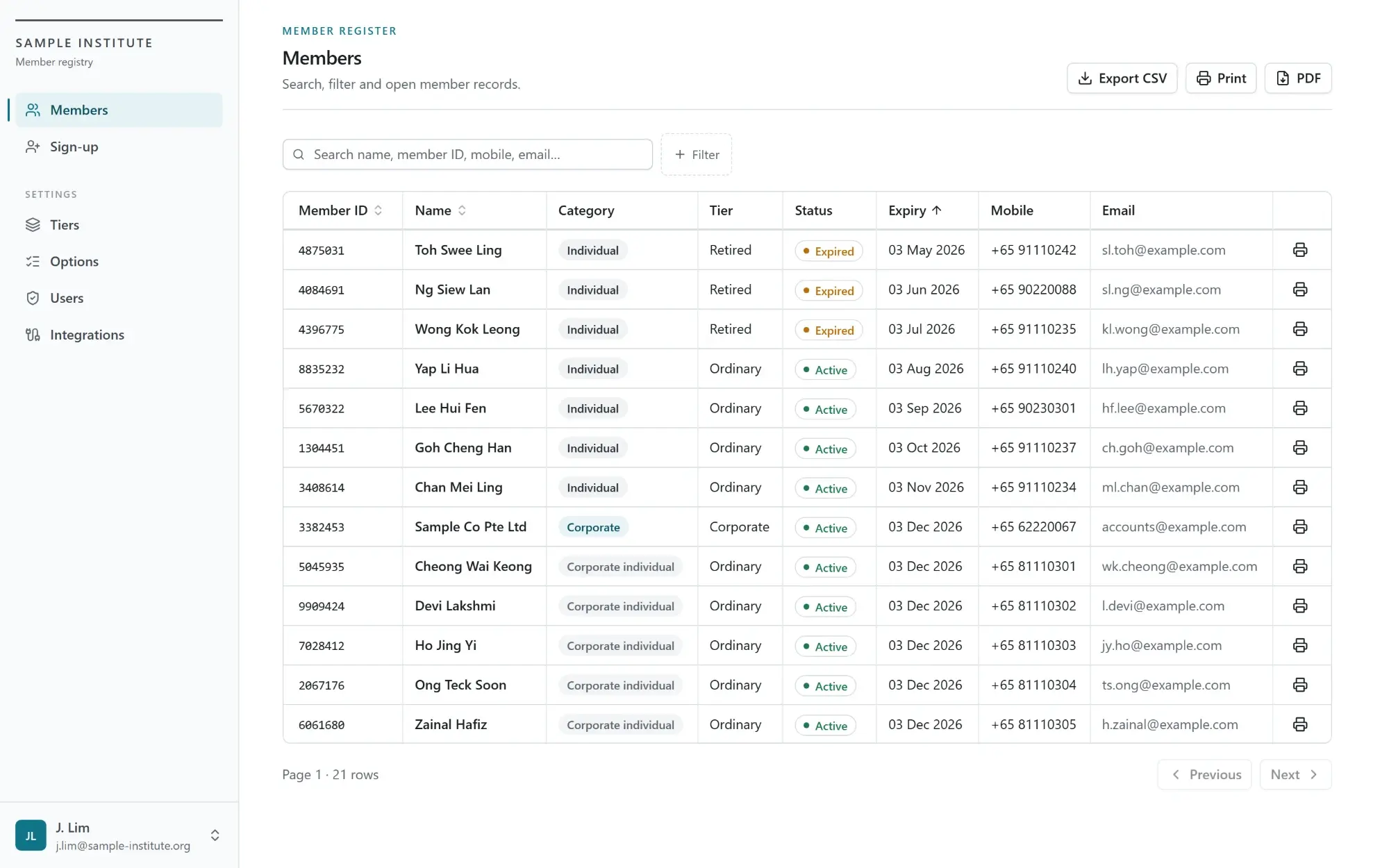Click mobile +65 81110304

click(1033, 685)
